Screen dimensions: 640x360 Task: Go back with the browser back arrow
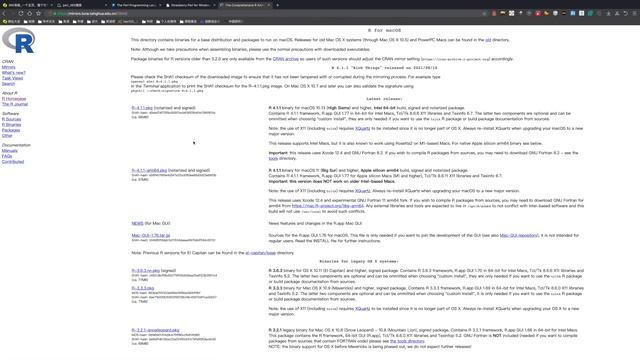pos(4,13)
